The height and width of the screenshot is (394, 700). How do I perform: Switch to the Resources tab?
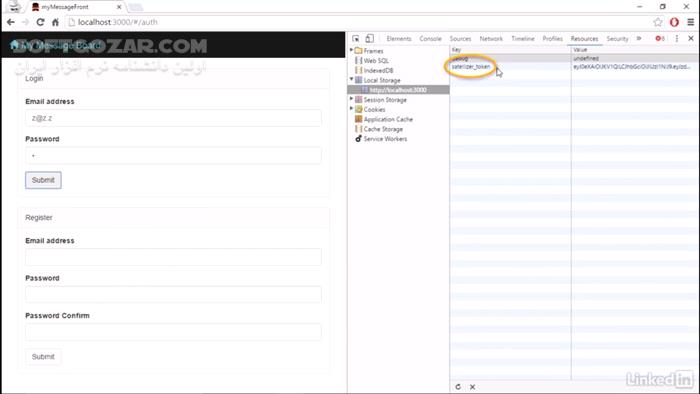584,39
